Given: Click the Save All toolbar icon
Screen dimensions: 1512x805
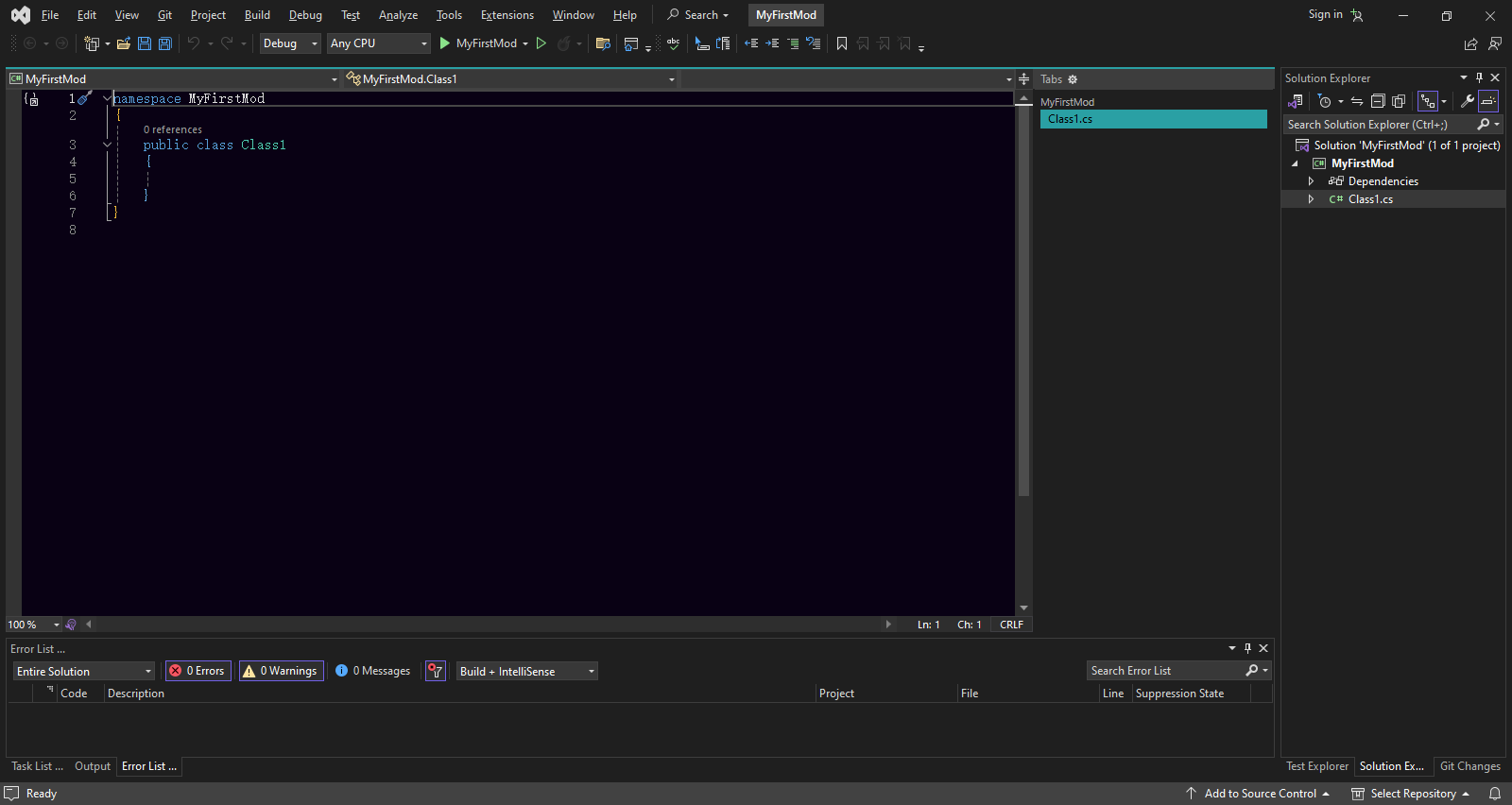Looking at the screenshot, I should click(x=165, y=43).
